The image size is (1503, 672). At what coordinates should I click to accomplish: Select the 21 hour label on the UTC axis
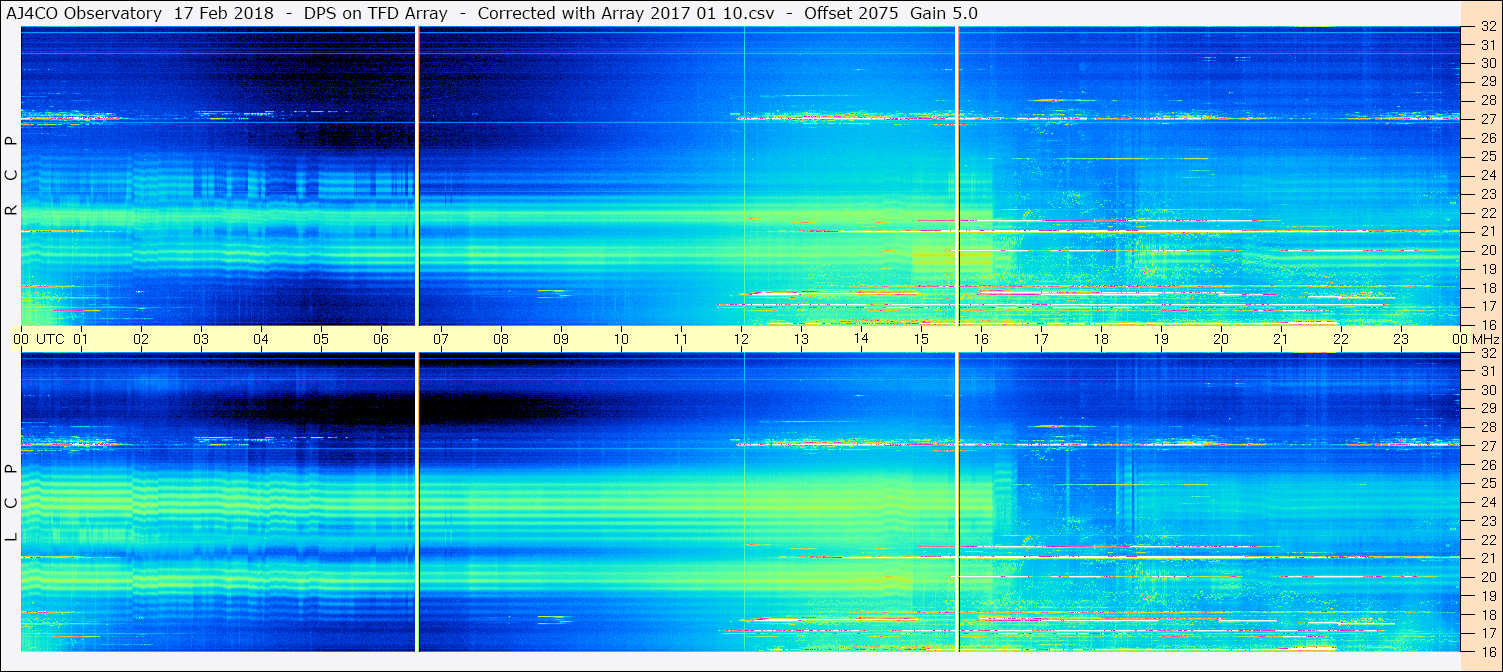click(x=1281, y=339)
